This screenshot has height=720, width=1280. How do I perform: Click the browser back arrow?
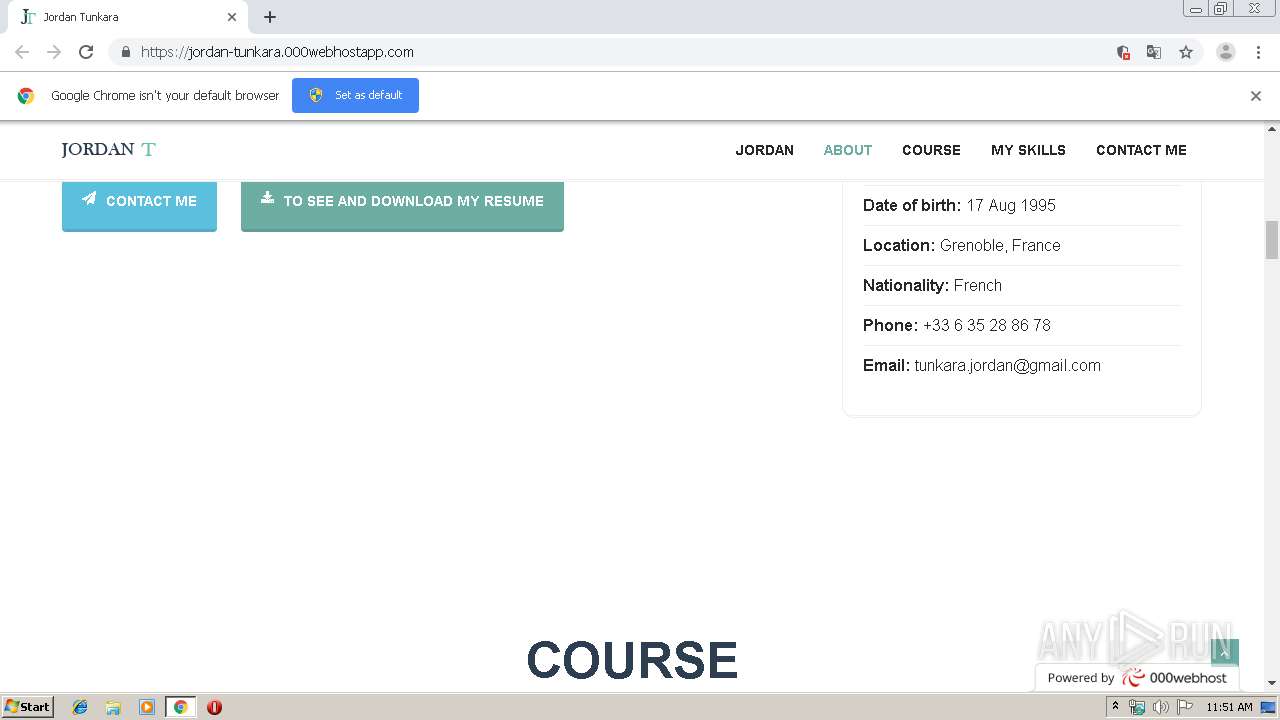(22, 52)
